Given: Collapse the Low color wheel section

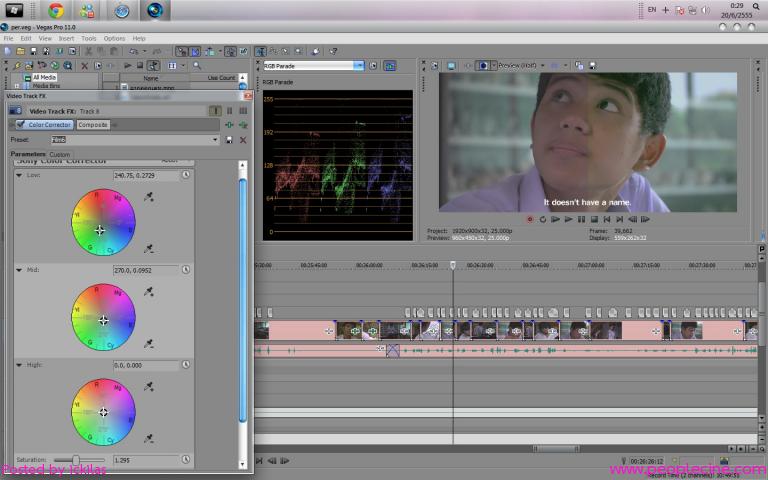Looking at the screenshot, I should [19, 175].
